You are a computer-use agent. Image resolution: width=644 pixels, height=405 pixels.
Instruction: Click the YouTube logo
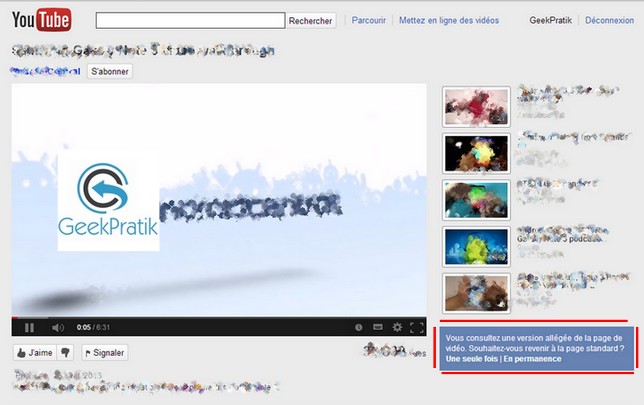click(41, 19)
